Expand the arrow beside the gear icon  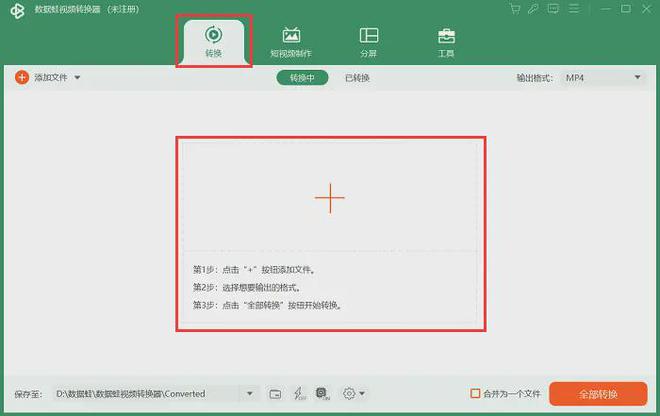[x=362, y=394]
